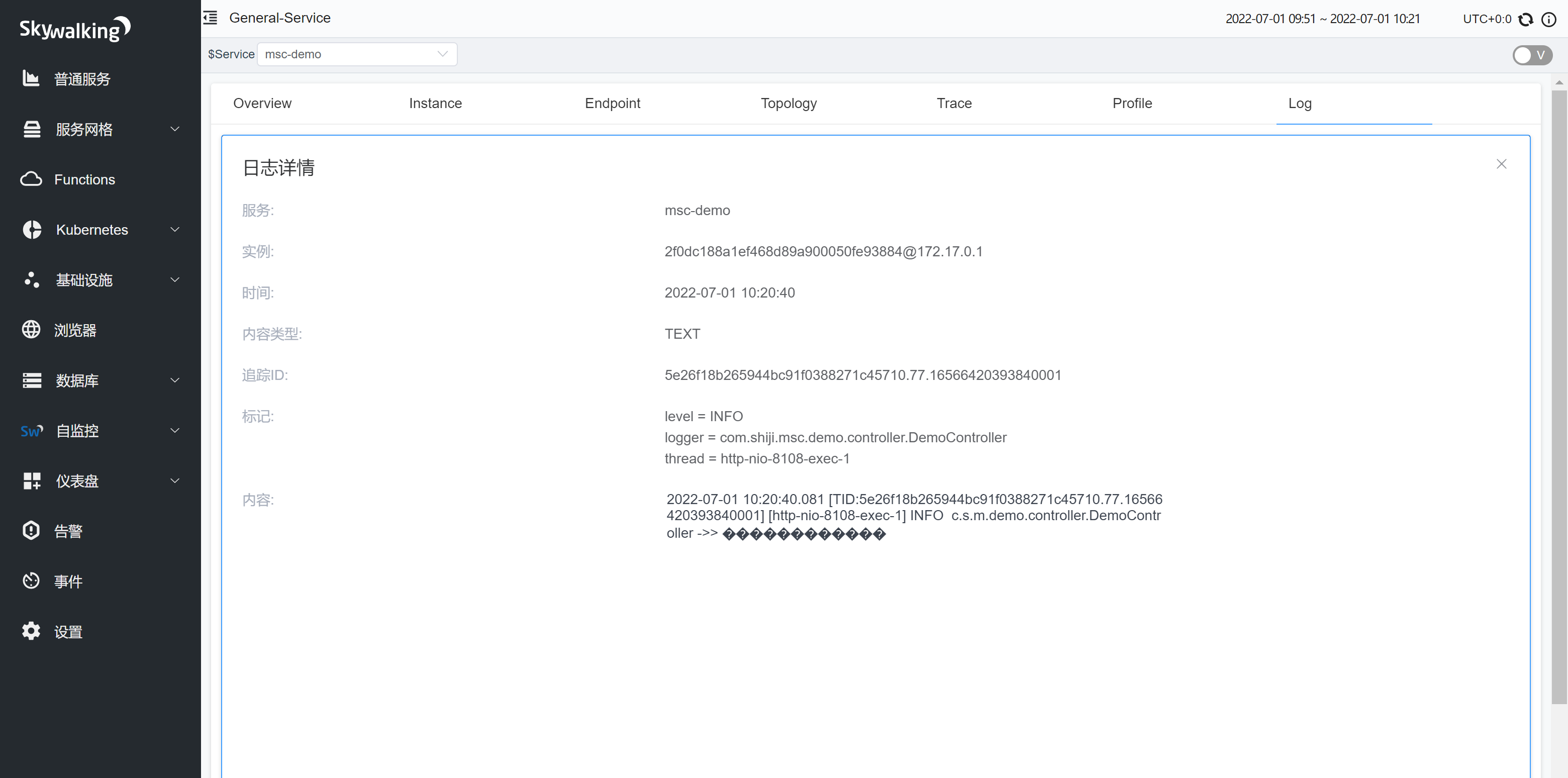The image size is (1568, 778).
Task: Expand the Kubernetes menu chevron
Action: pos(175,230)
